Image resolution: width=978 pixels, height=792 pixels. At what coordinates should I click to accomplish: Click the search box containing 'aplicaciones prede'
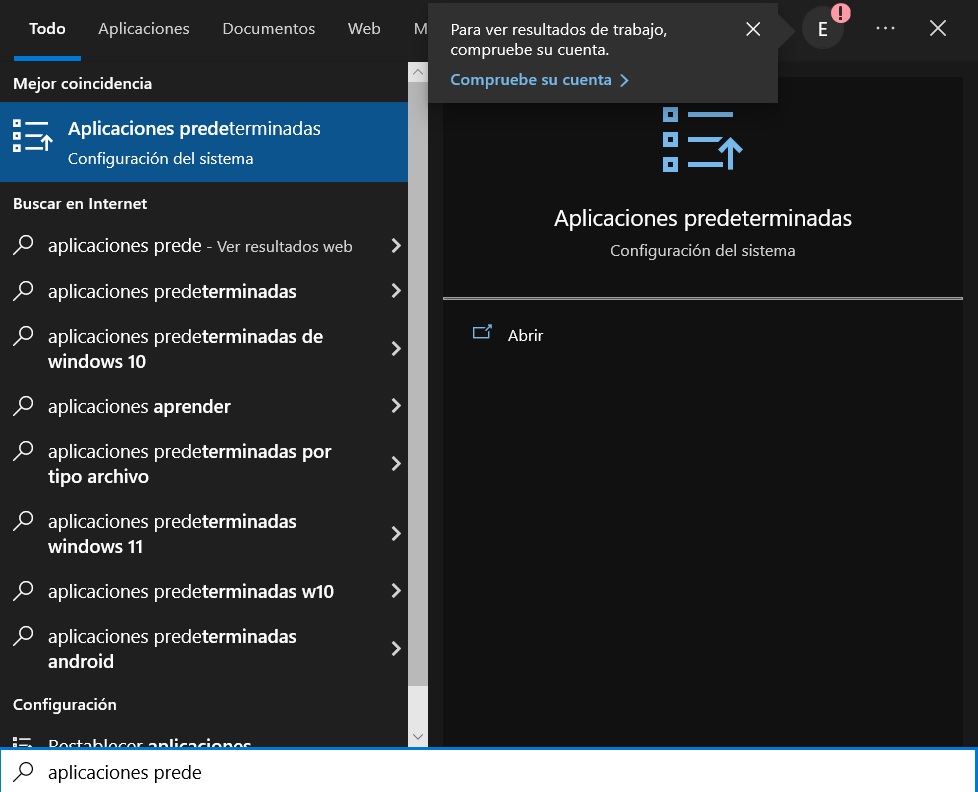click(x=489, y=772)
